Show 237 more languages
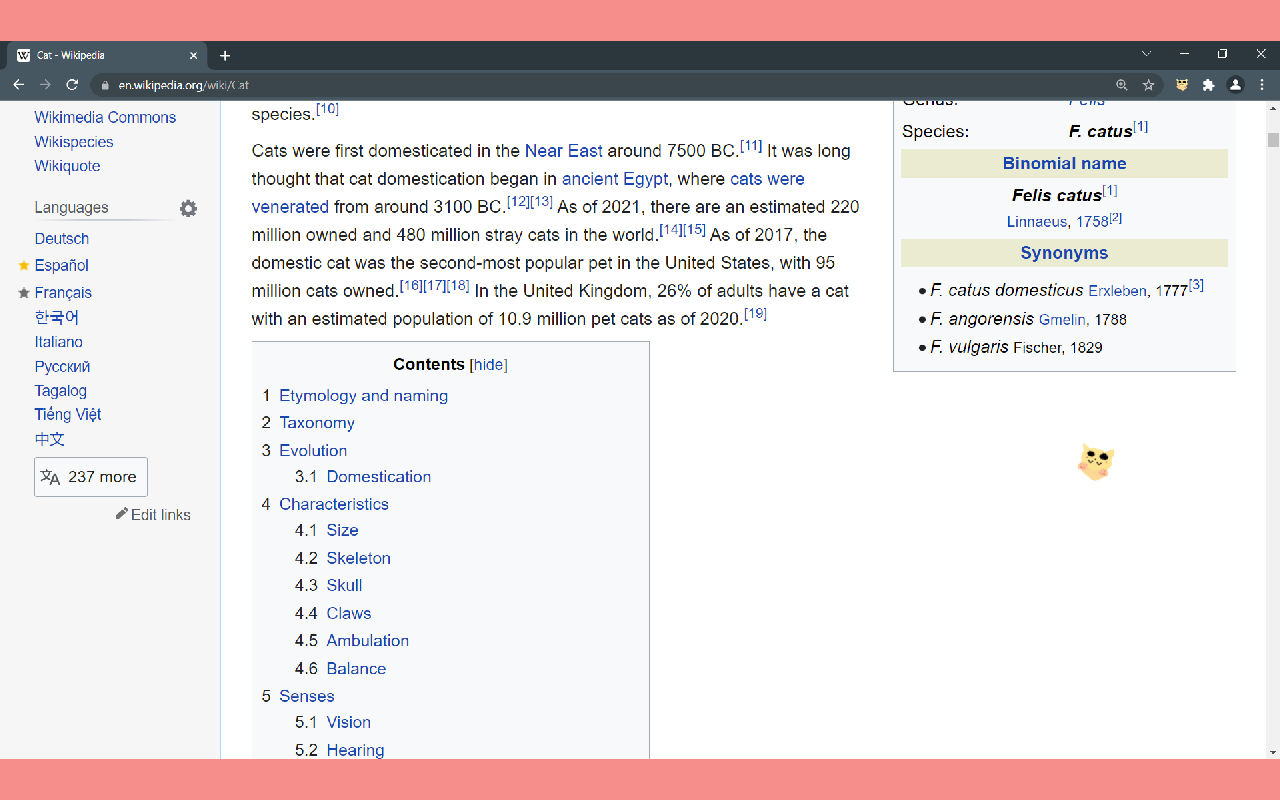This screenshot has width=1280, height=800. [91, 477]
